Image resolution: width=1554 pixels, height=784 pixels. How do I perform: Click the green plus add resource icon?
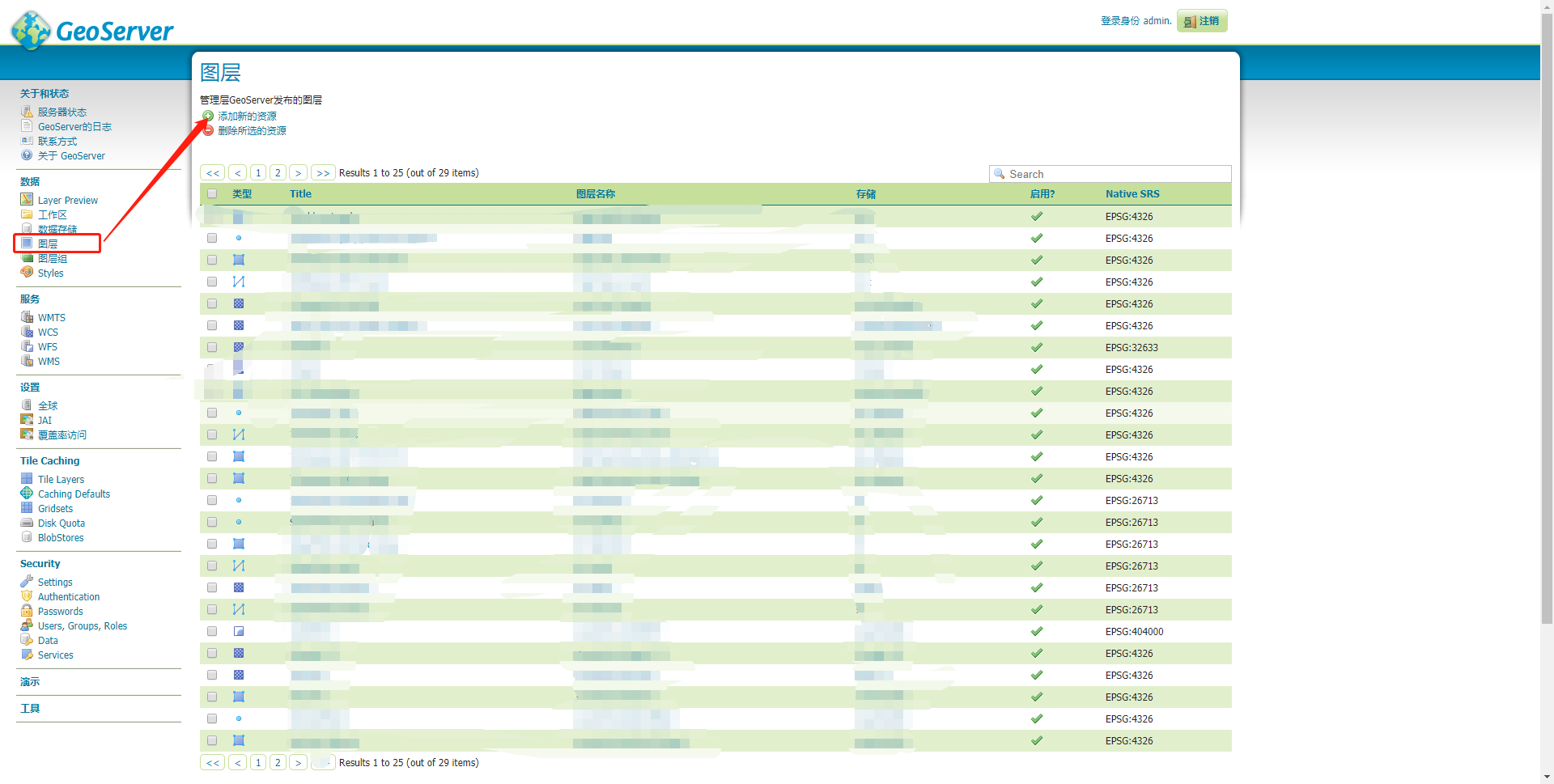click(x=208, y=116)
